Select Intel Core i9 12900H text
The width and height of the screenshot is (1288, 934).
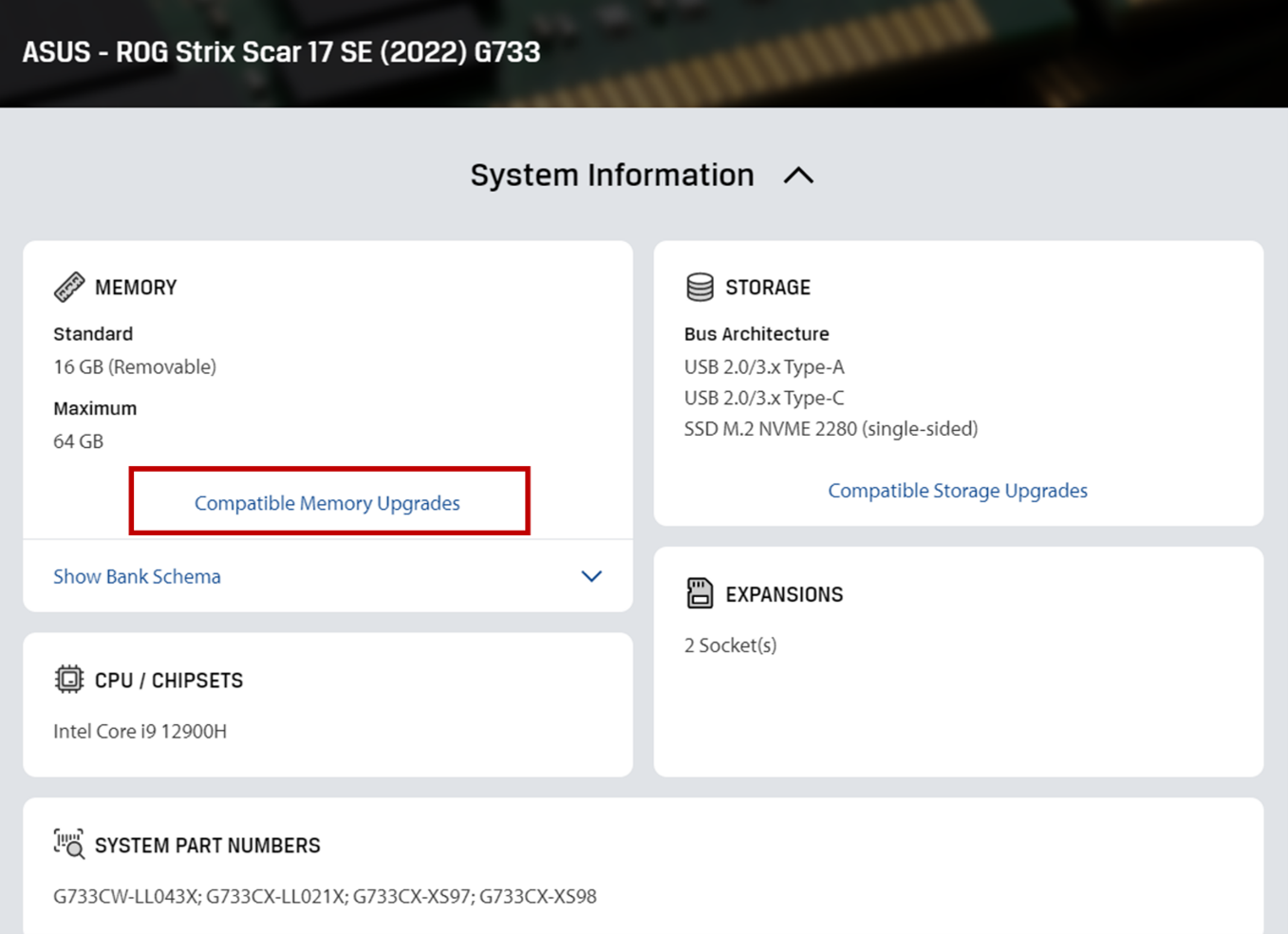point(140,732)
